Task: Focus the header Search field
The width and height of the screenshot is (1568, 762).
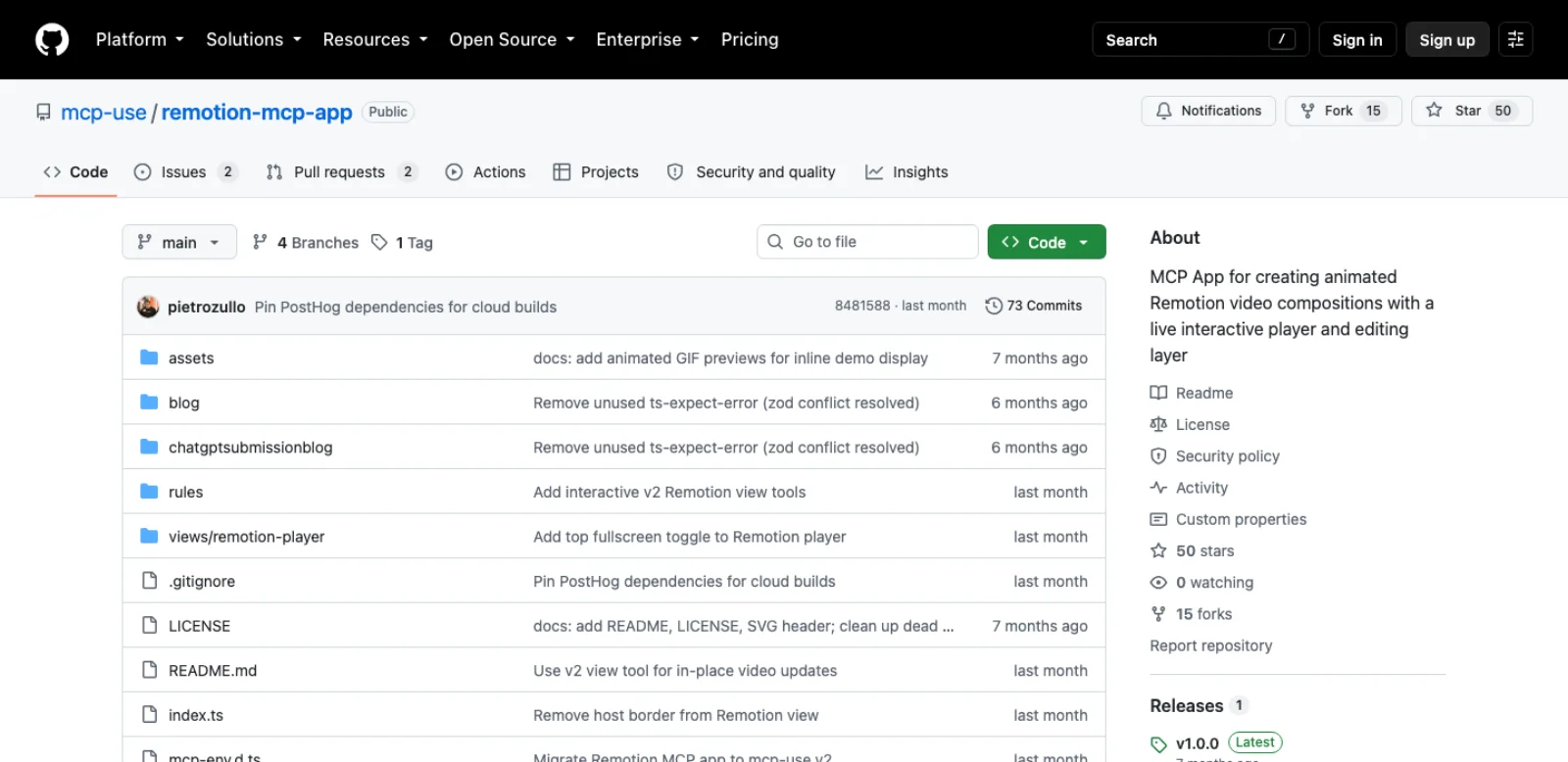Action: (1200, 39)
